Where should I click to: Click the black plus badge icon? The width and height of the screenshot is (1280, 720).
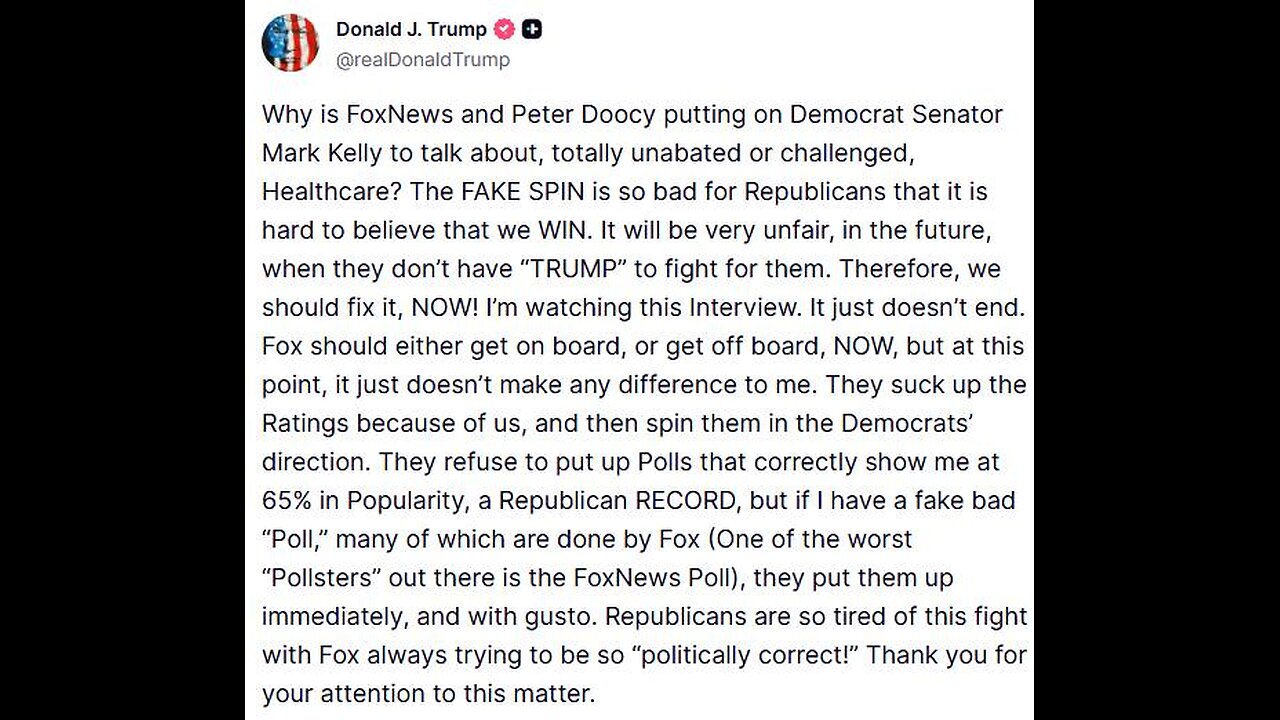click(532, 29)
